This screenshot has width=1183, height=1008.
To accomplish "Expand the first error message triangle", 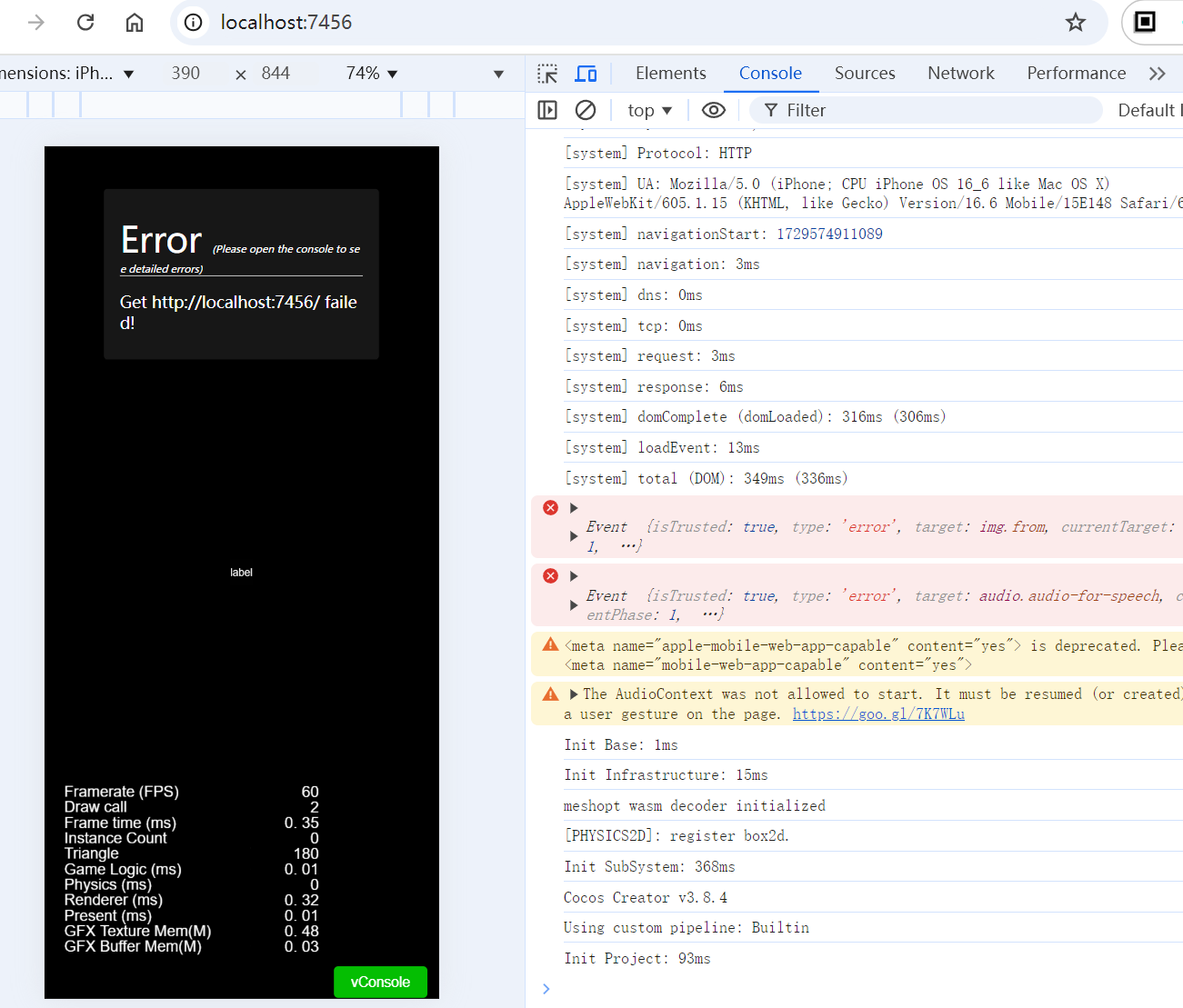I will point(574,507).
